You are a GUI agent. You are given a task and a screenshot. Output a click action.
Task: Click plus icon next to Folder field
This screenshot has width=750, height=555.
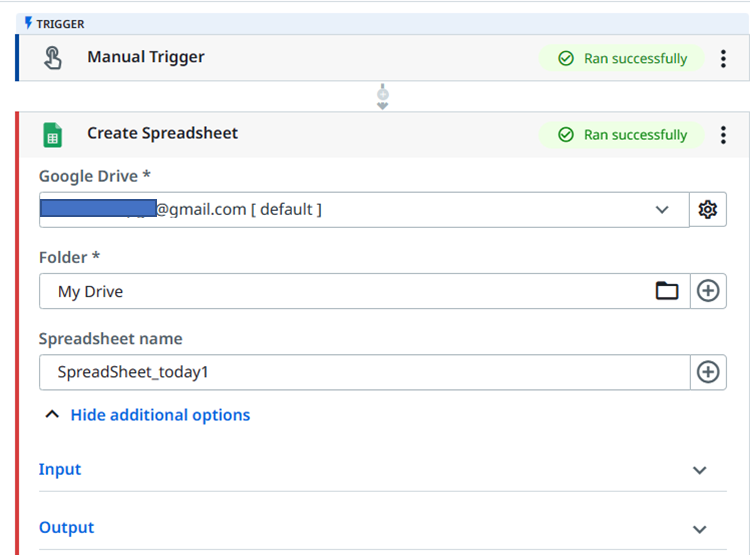(708, 291)
